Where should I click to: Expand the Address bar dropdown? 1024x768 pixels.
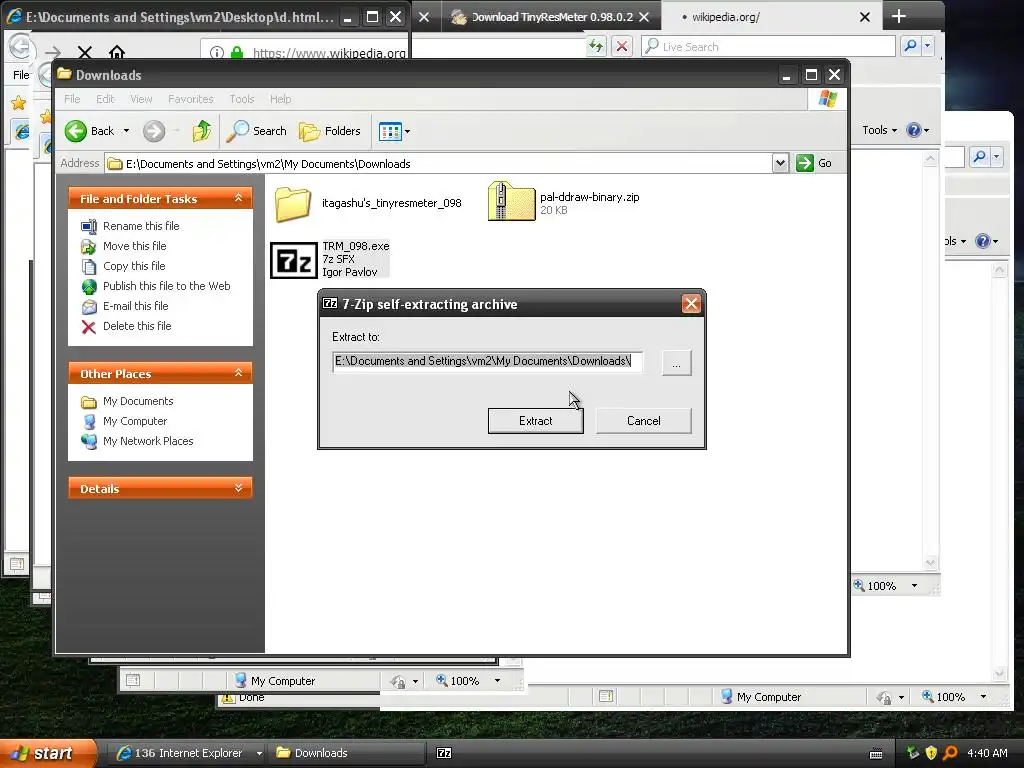click(x=780, y=163)
